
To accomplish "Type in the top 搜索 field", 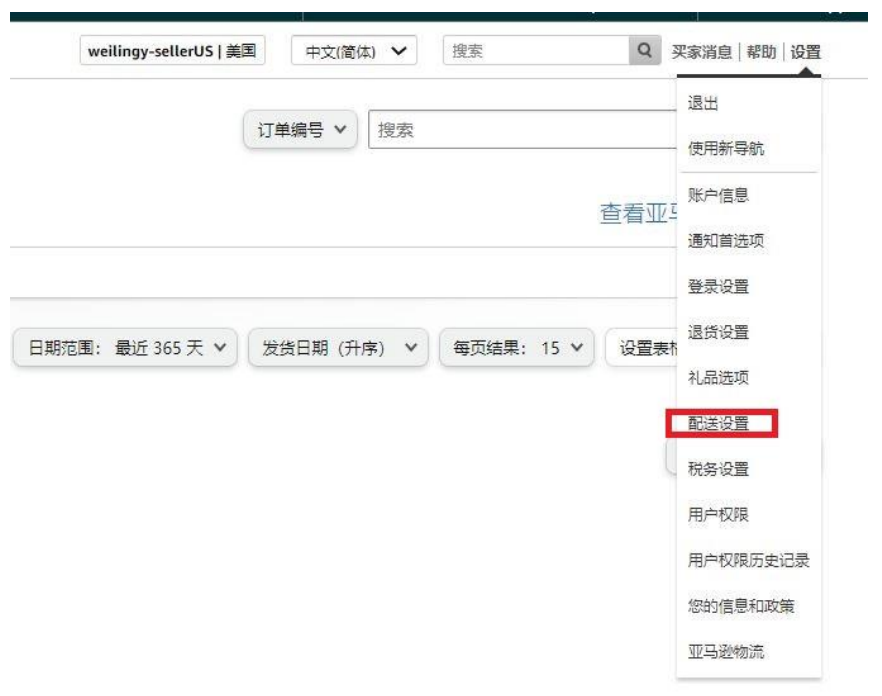I will point(535,51).
